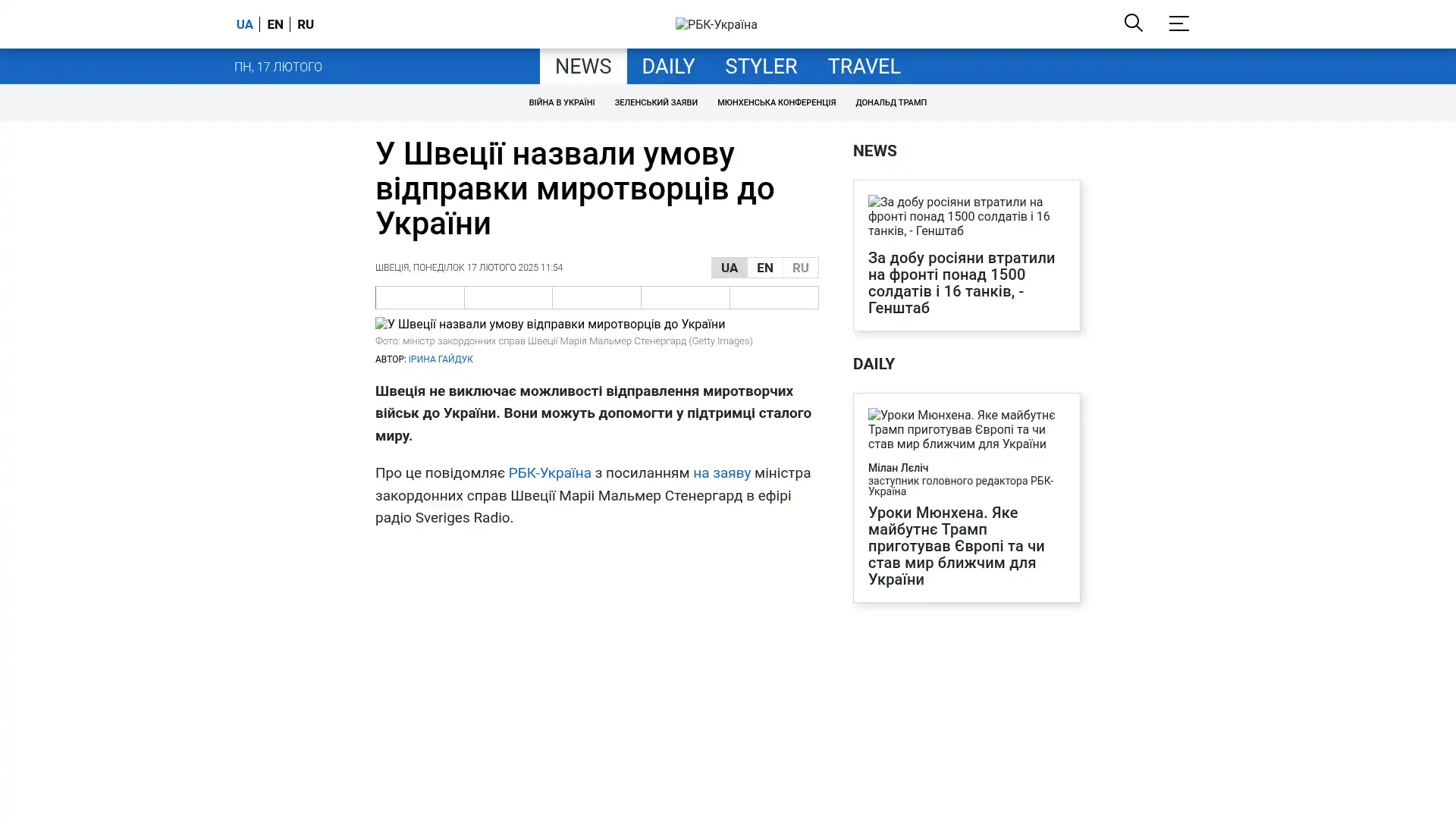The height and width of the screenshot is (819, 1456).
Task: Go to the TRAVEL section tab
Action: tap(863, 67)
